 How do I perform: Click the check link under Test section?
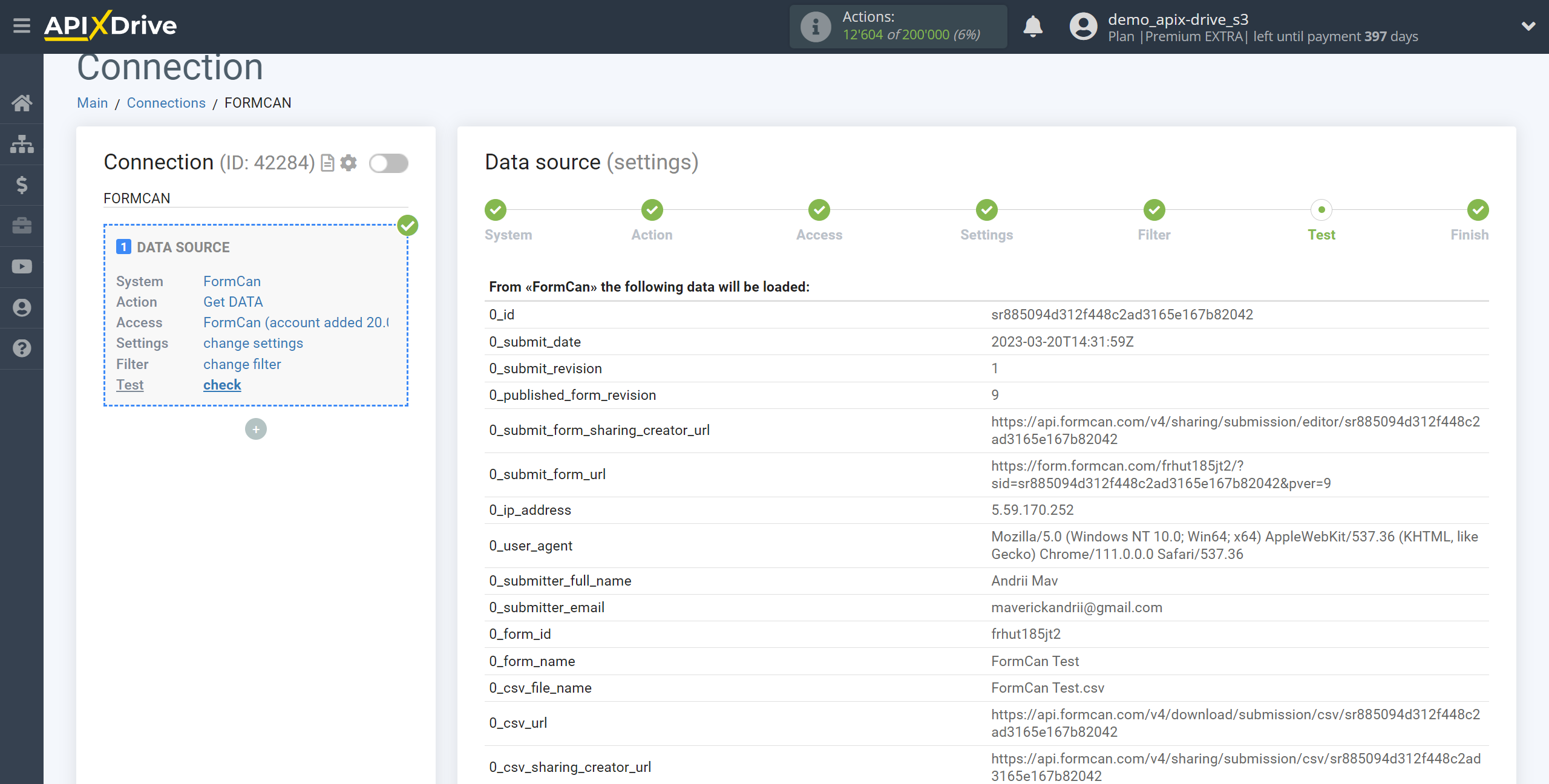click(221, 384)
